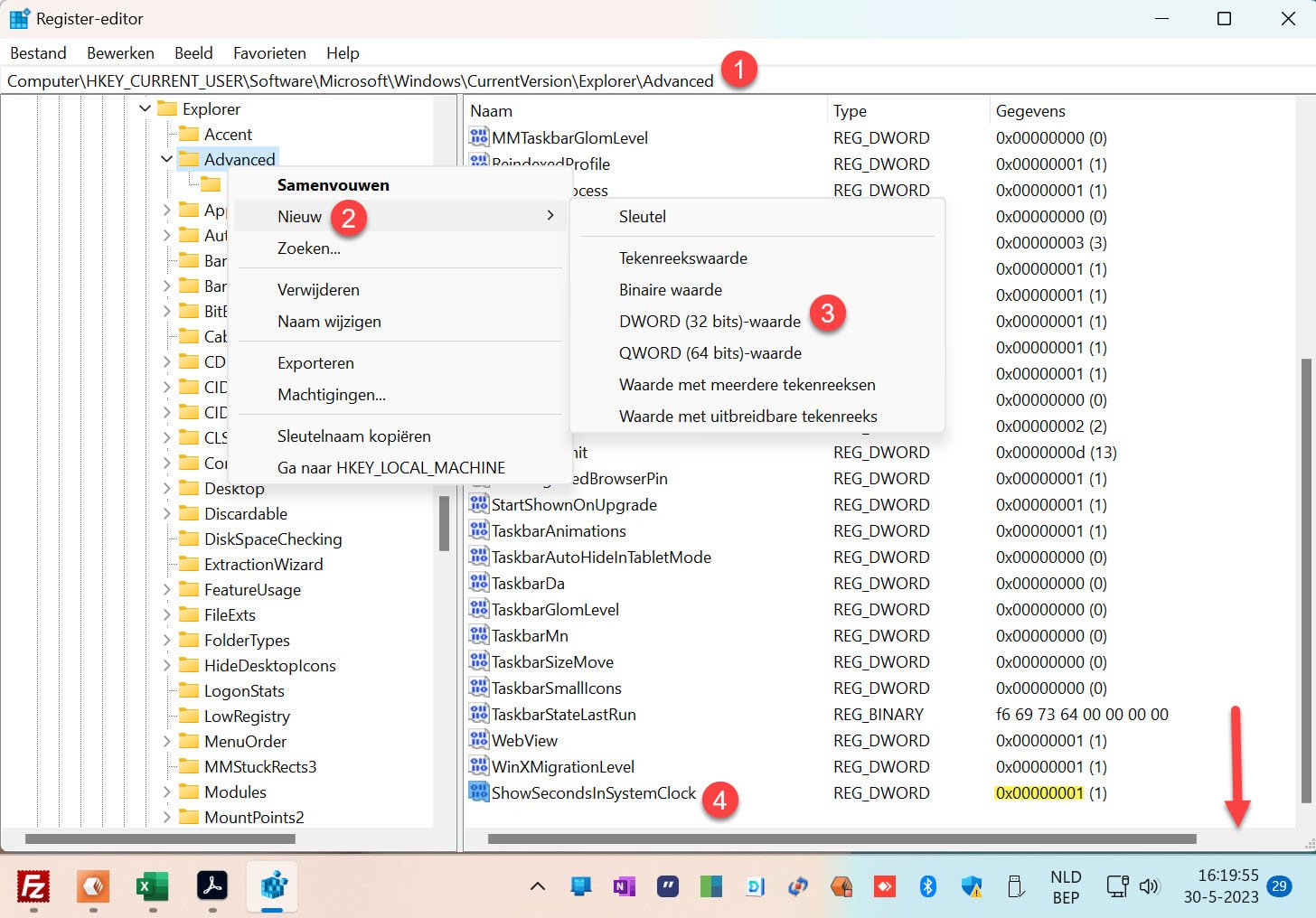Screen dimensions: 1316x918
Task: Expand the FileExts registry key
Action: [x=166, y=614]
